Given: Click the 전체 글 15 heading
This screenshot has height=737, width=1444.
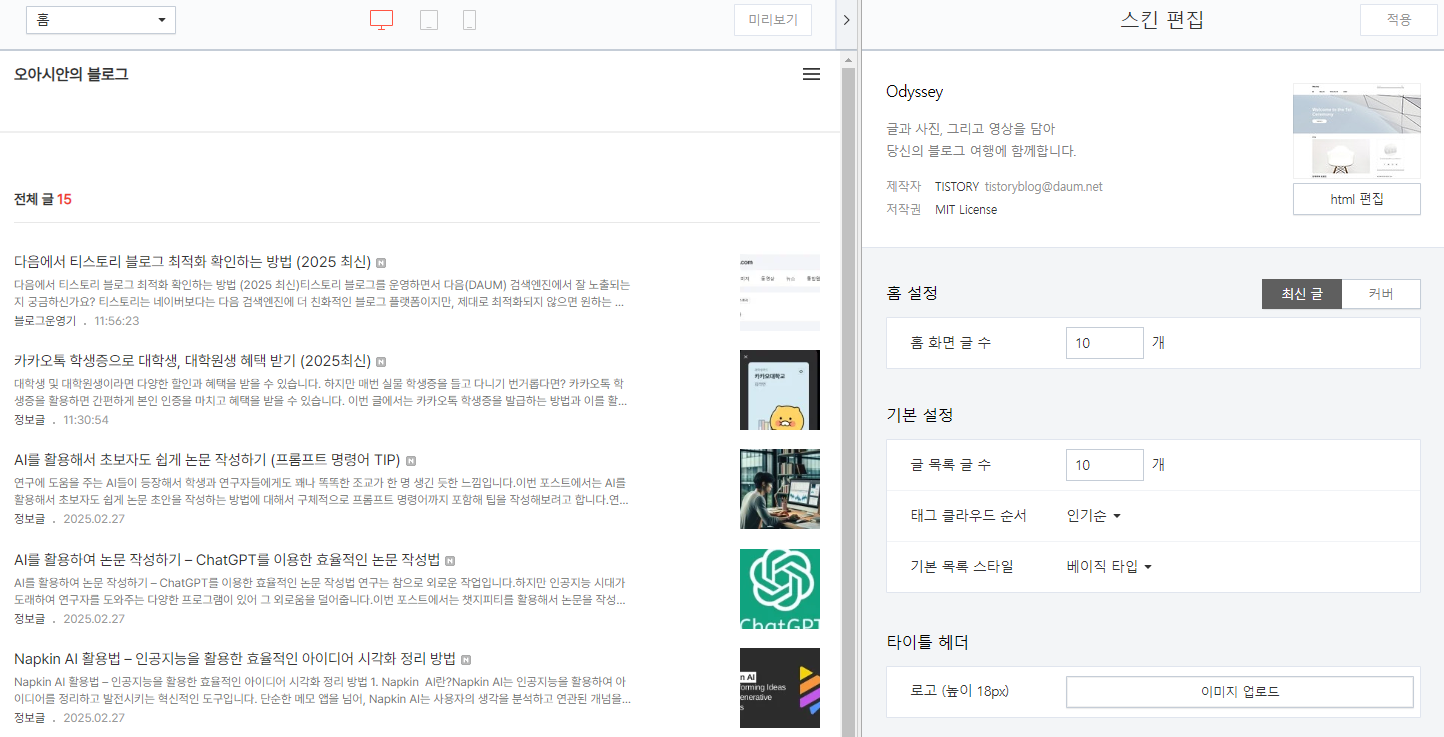Looking at the screenshot, I should [x=43, y=199].
